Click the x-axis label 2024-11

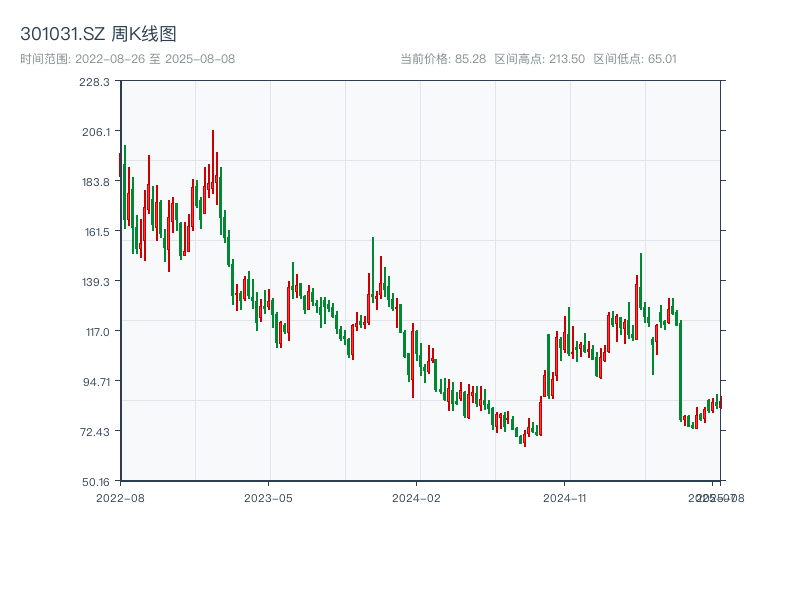564,498
